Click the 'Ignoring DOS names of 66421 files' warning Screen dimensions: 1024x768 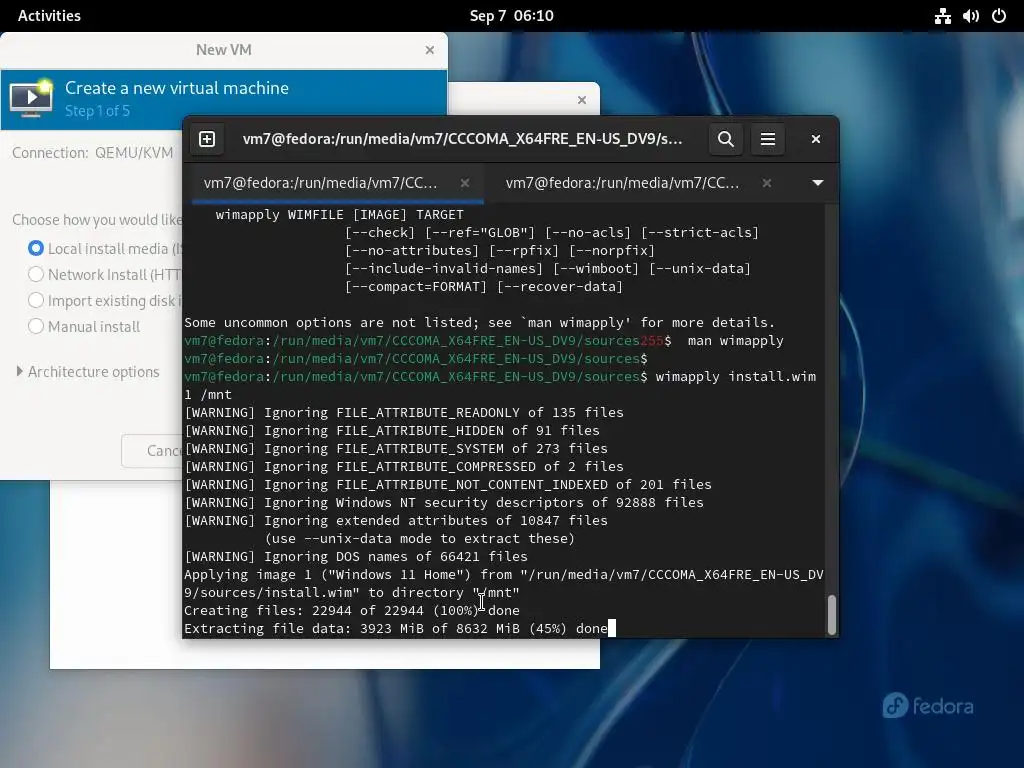point(356,556)
